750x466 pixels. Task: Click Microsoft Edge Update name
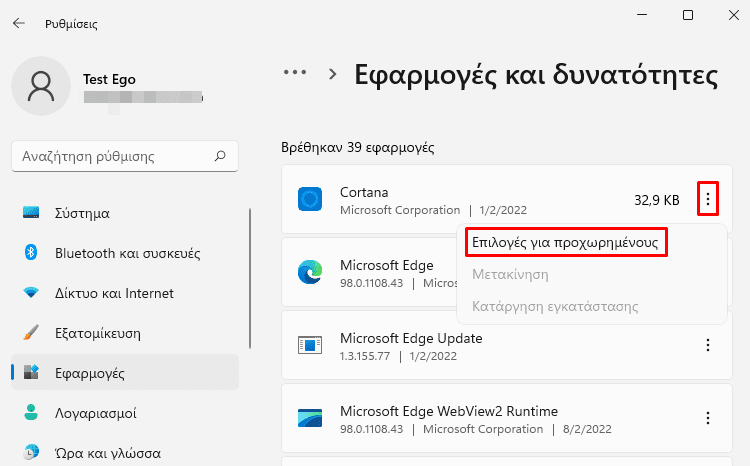(411, 338)
